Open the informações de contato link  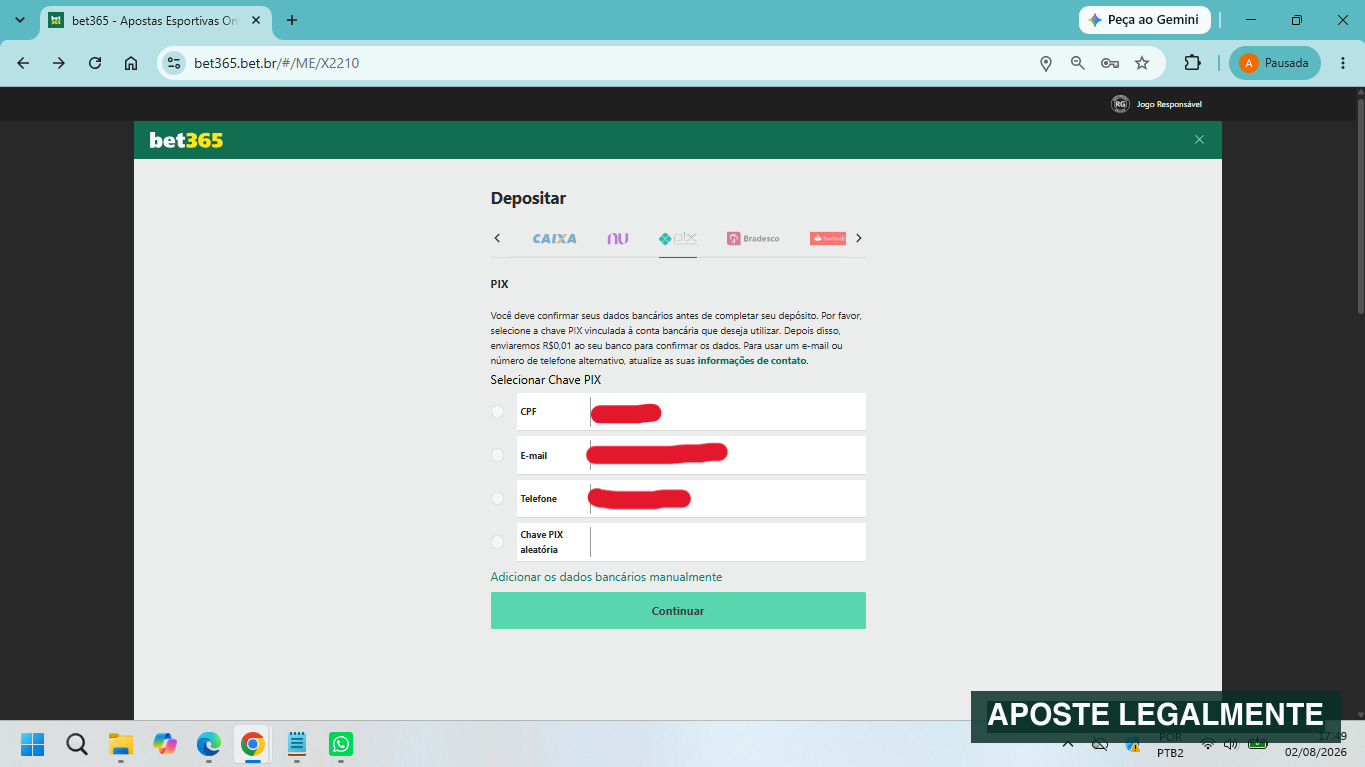[751, 361]
